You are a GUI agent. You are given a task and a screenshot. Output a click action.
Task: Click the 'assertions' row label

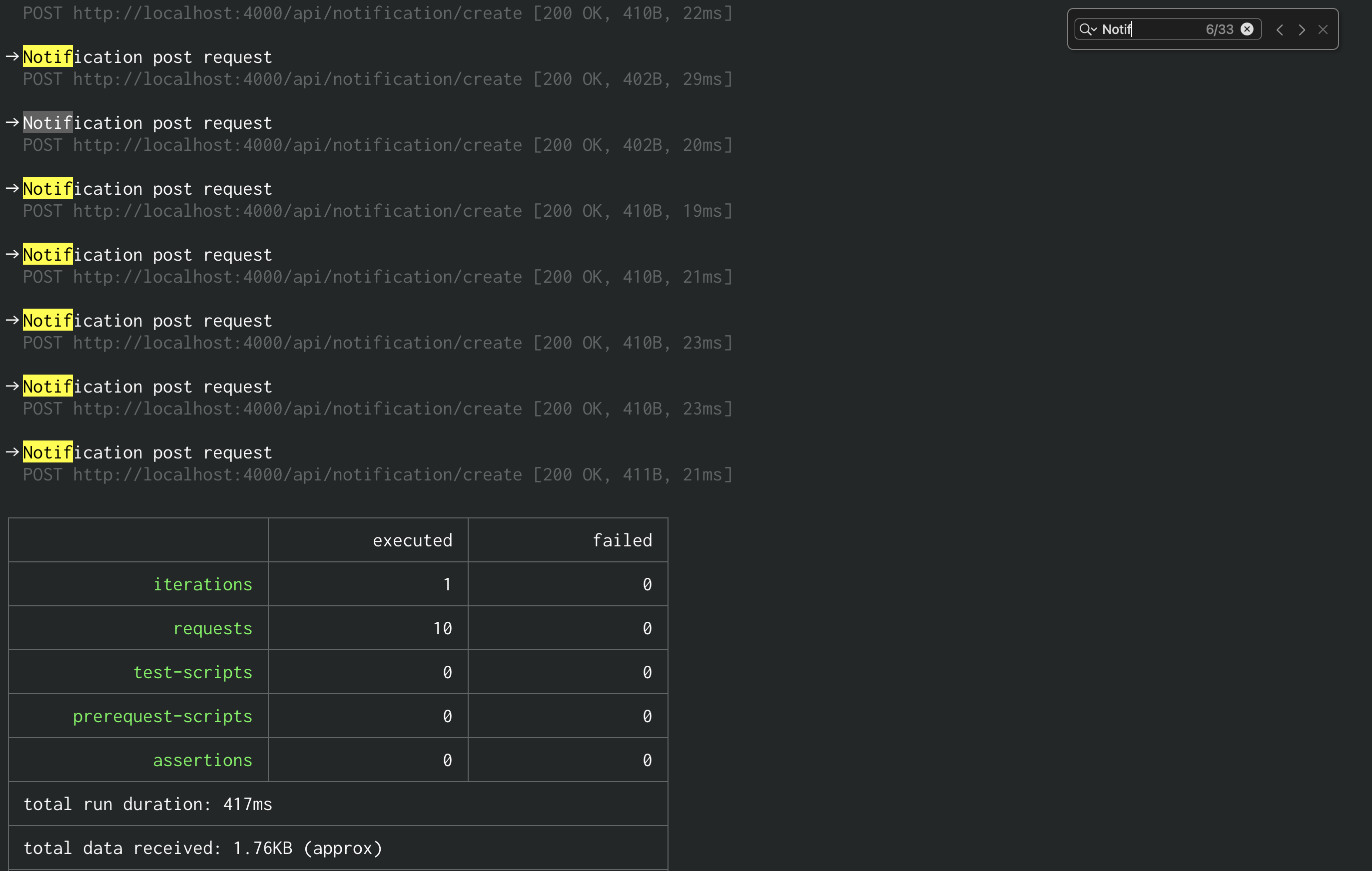[x=202, y=760]
